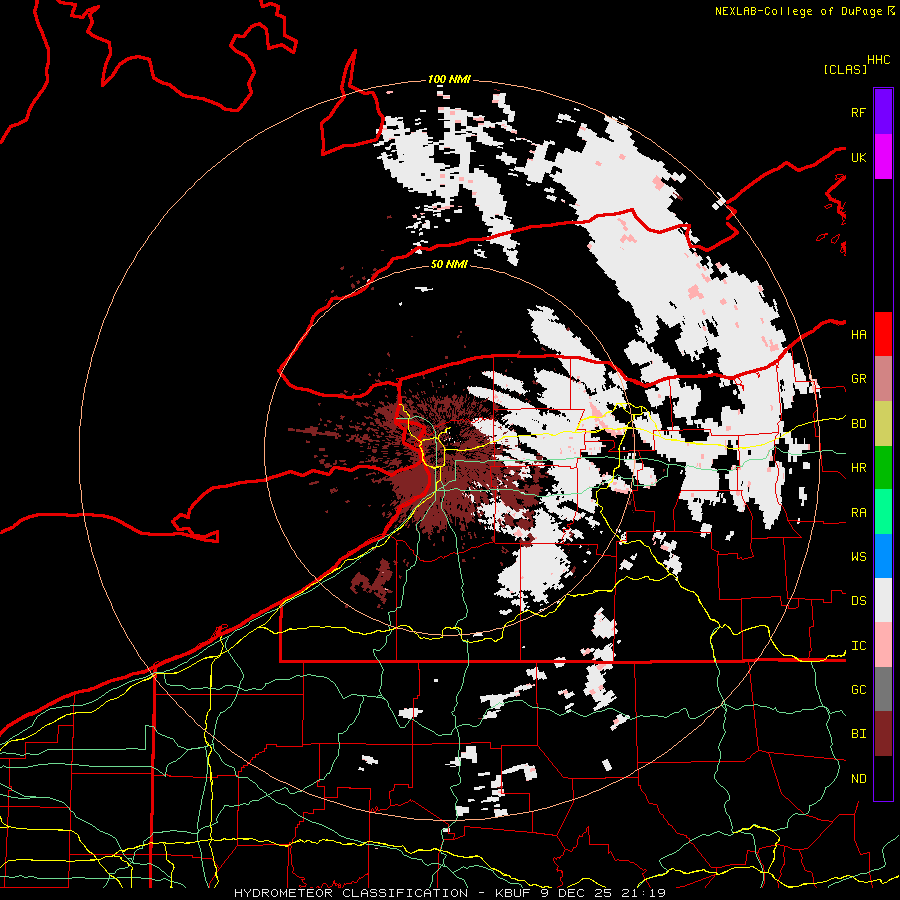Click the 50 NMI range ring label
The image size is (900, 900).
(x=449, y=264)
